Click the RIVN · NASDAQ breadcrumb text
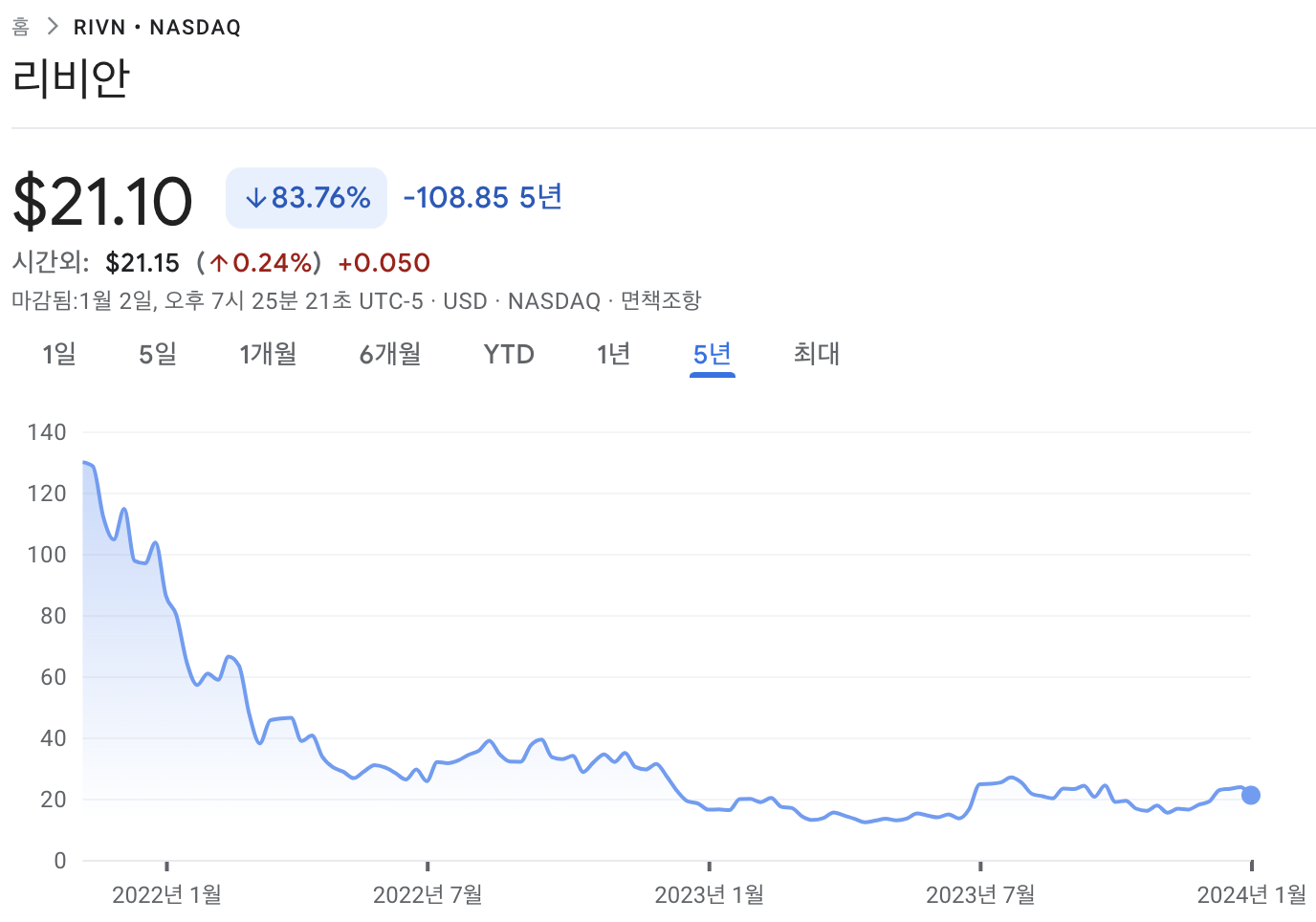The width and height of the screenshot is (1316, 922). tap(157, 26)
